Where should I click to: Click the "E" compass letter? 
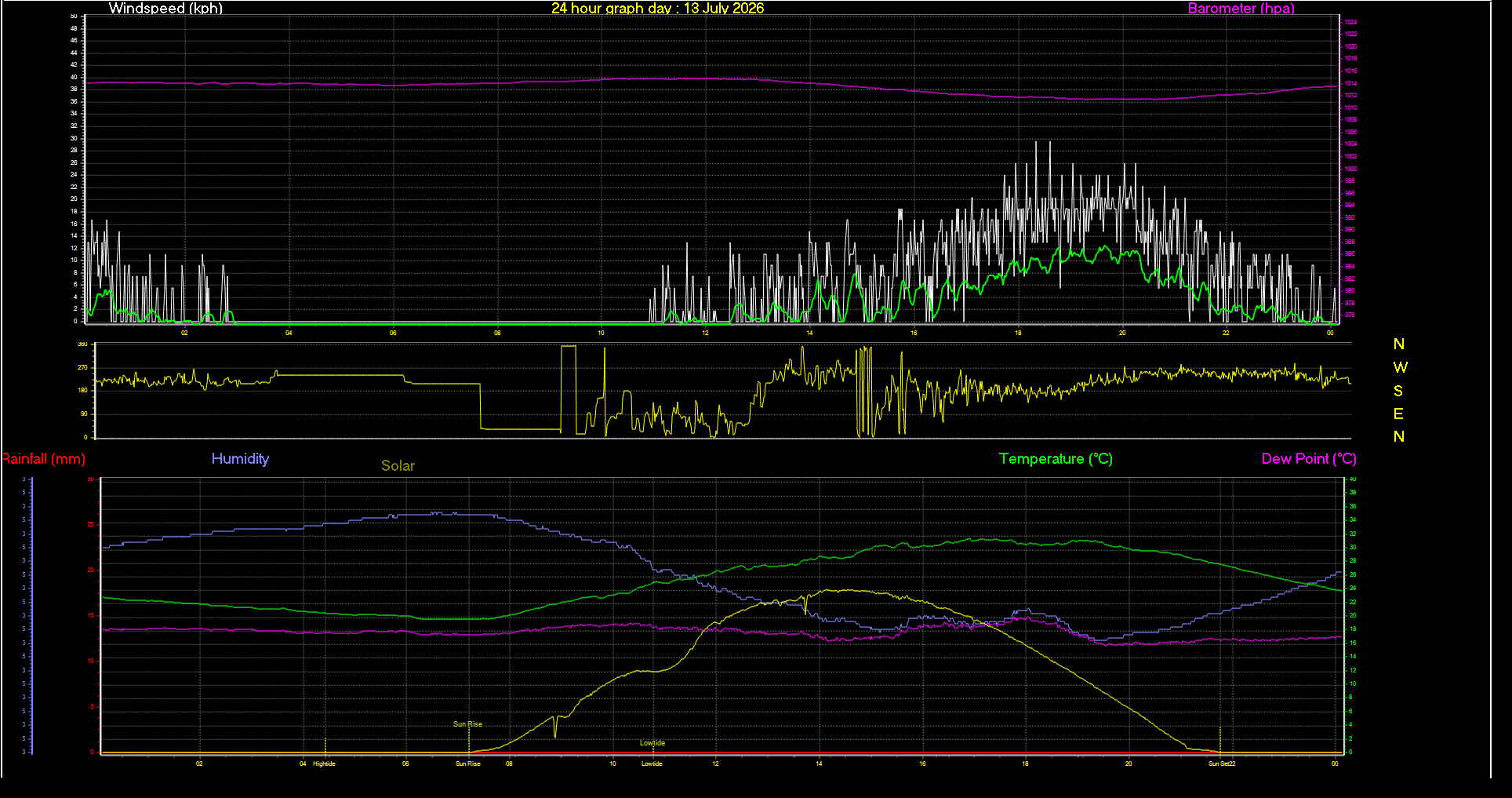coord(1398,414)
